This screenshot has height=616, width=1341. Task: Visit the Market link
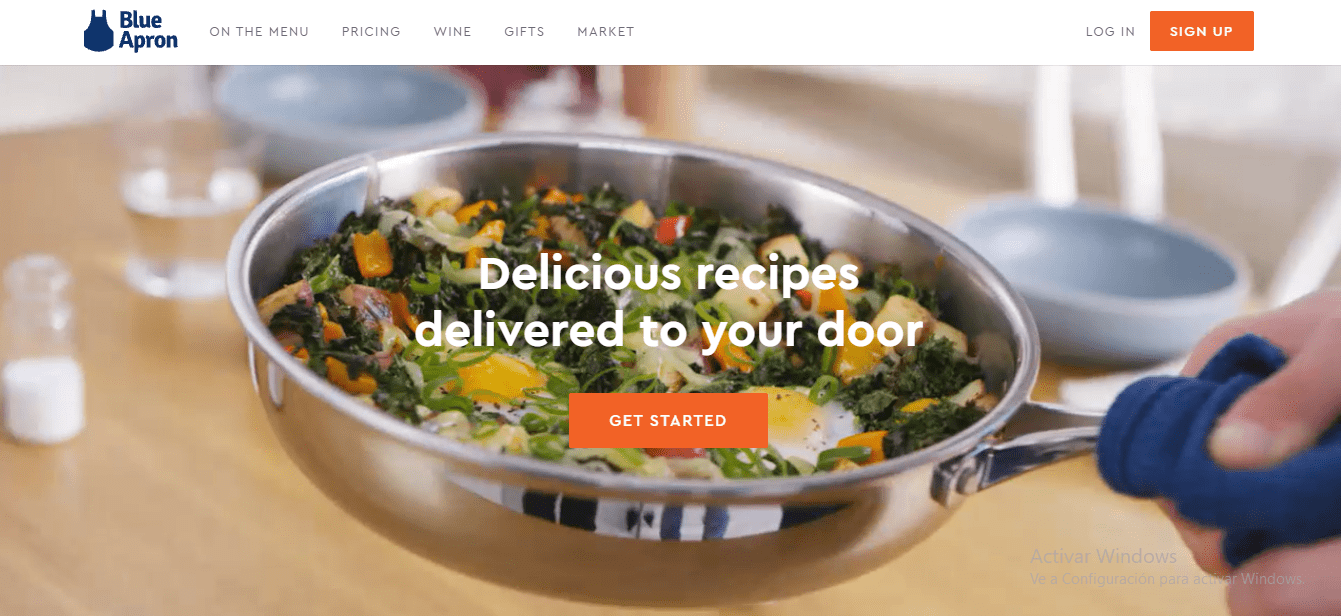606,32
